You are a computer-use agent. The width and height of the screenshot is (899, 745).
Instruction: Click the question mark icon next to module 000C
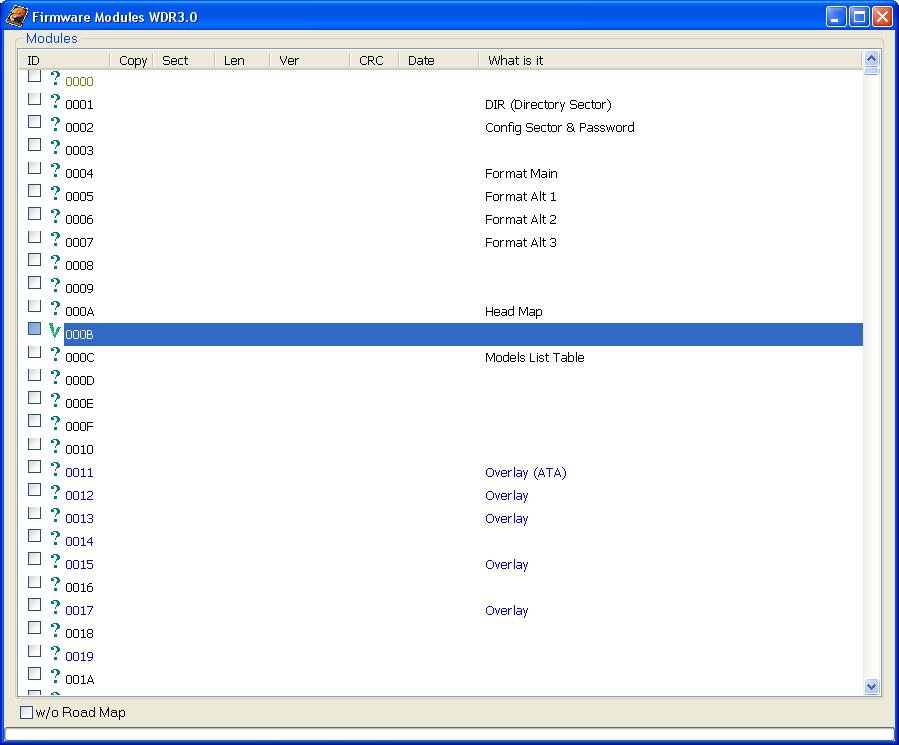(55, 354)
